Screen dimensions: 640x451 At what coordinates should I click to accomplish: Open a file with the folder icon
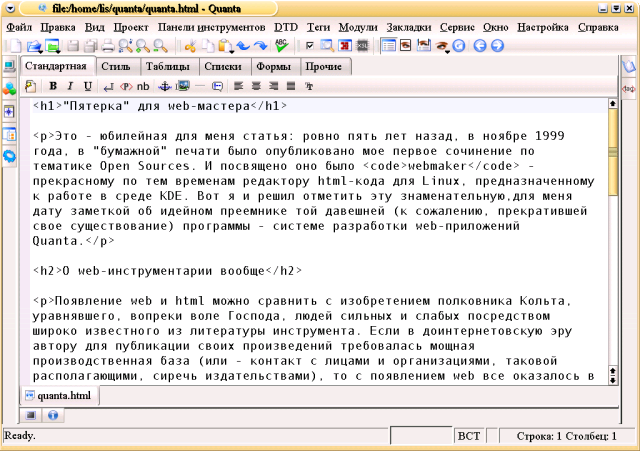pyautogui.click(x=33, y=46)
